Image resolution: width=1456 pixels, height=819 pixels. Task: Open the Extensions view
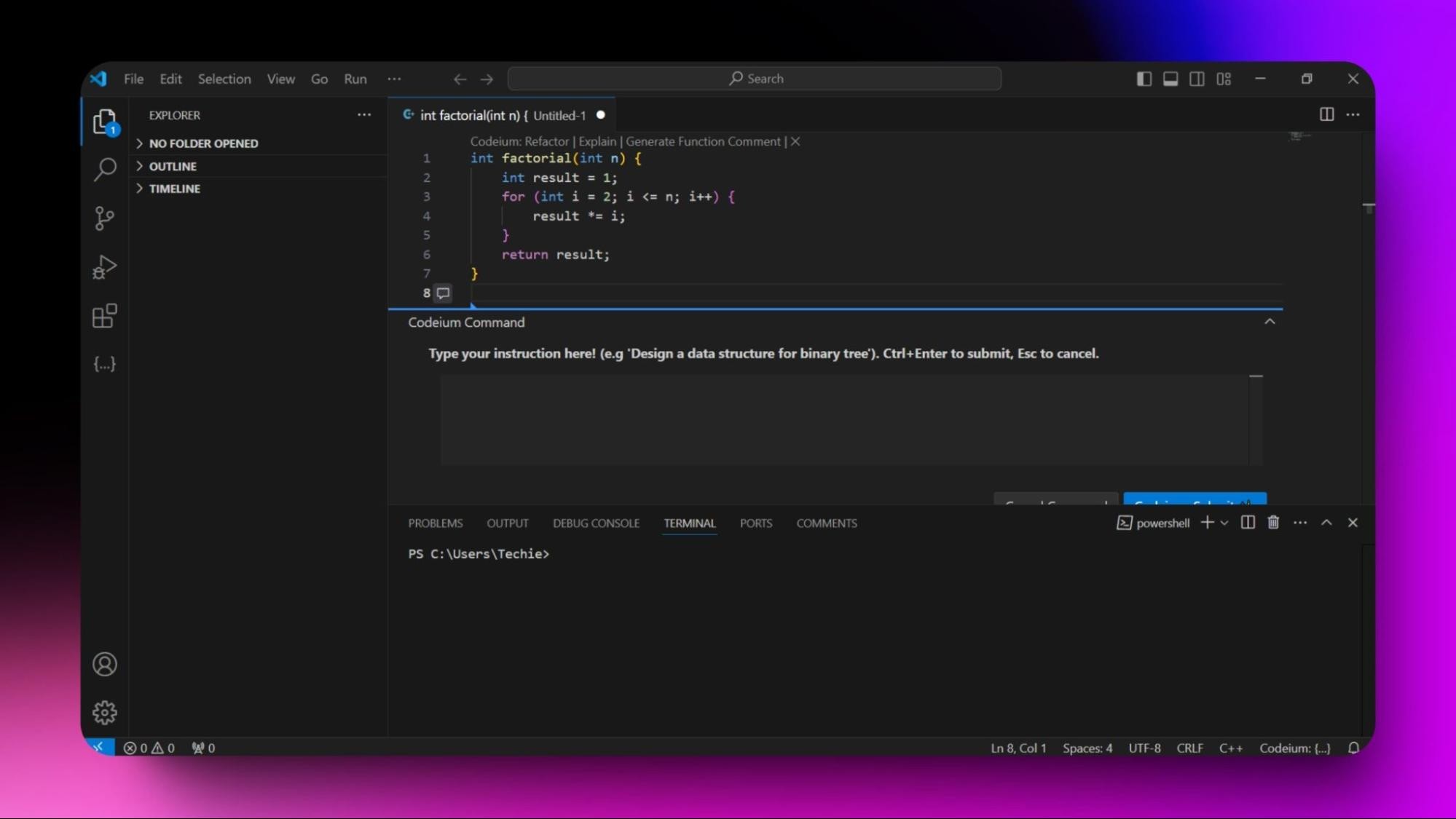(105, 316)
